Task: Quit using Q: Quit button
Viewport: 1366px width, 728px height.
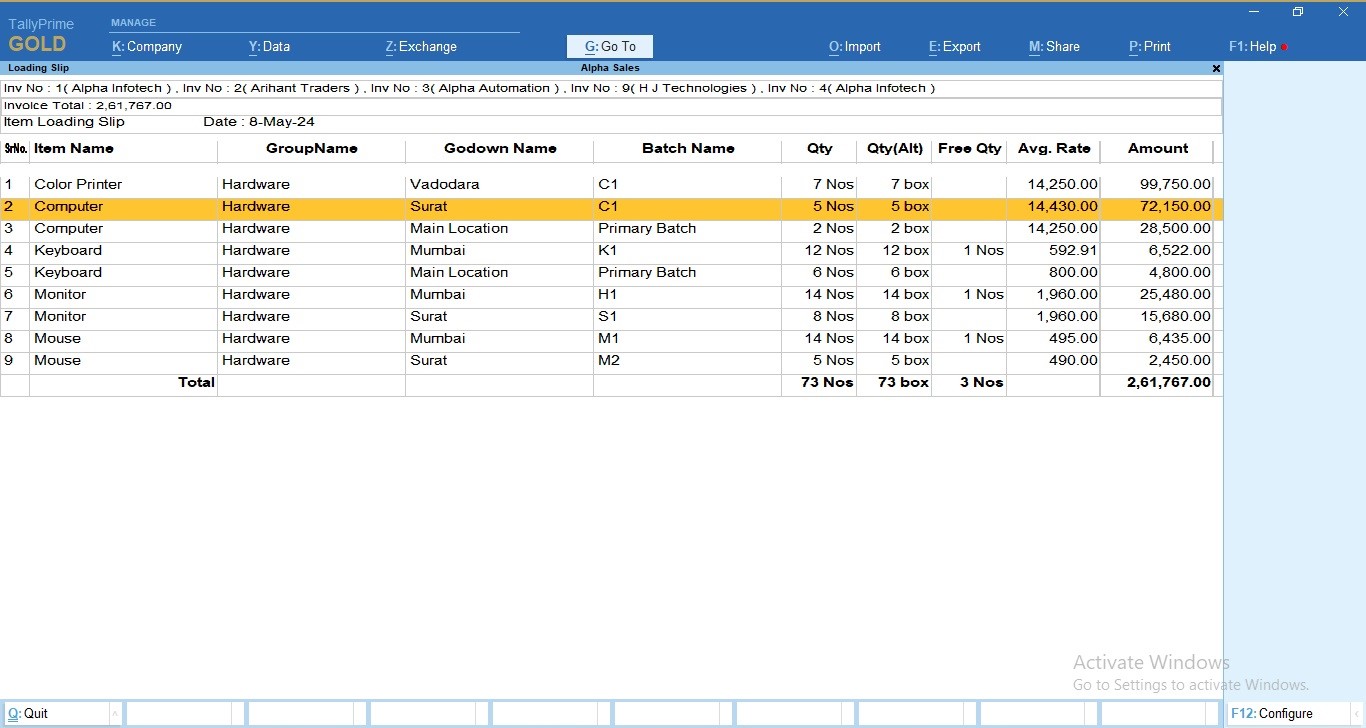Action: pyautogui.click(x=30, y=713)
